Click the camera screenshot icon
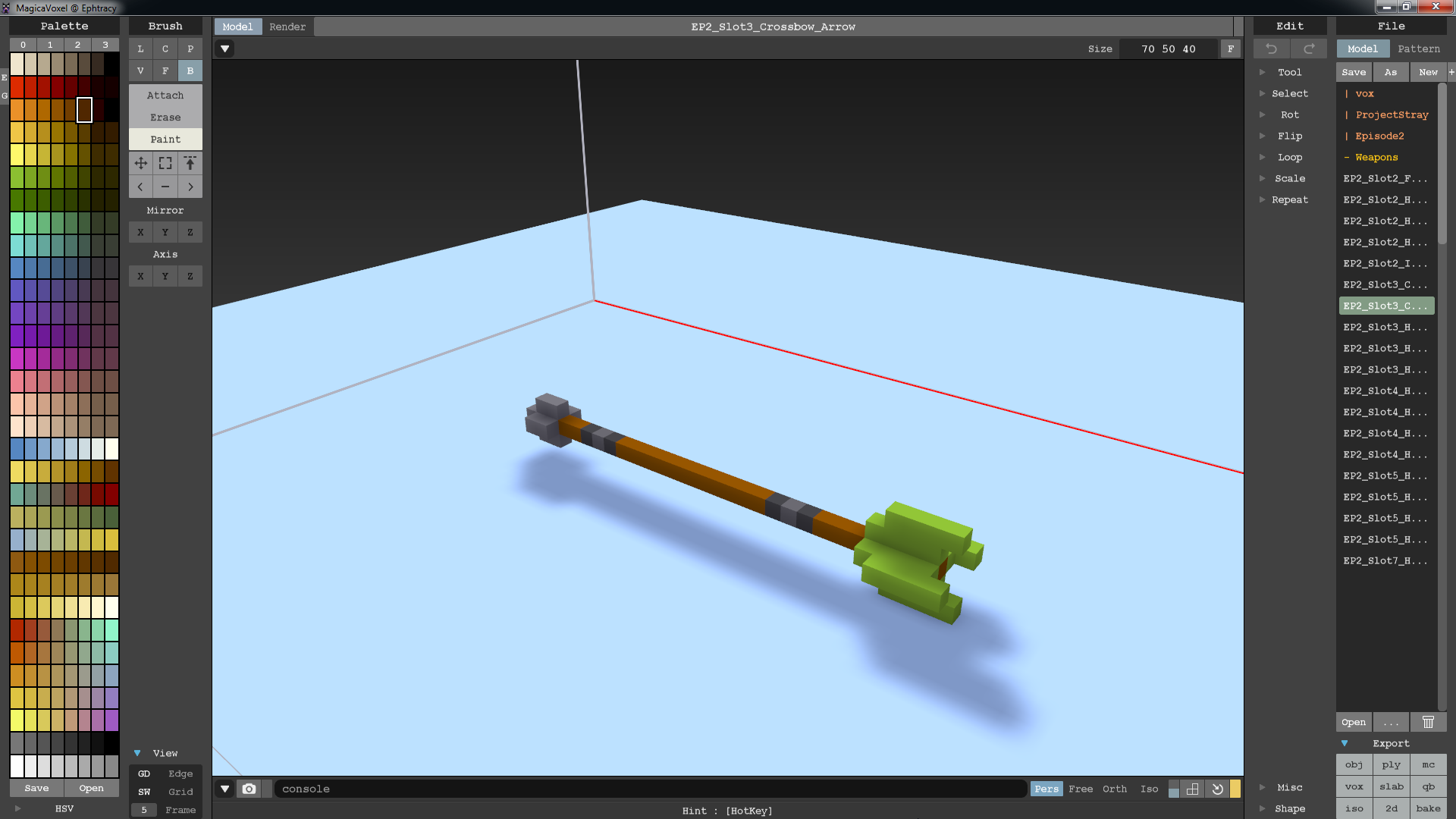 (x=249, y=789)
